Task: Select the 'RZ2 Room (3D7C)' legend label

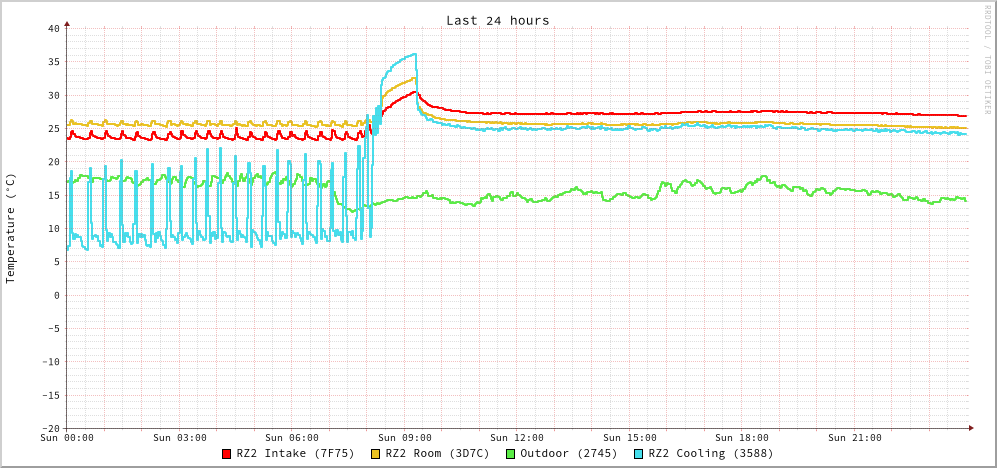Action: pos(437,454)
